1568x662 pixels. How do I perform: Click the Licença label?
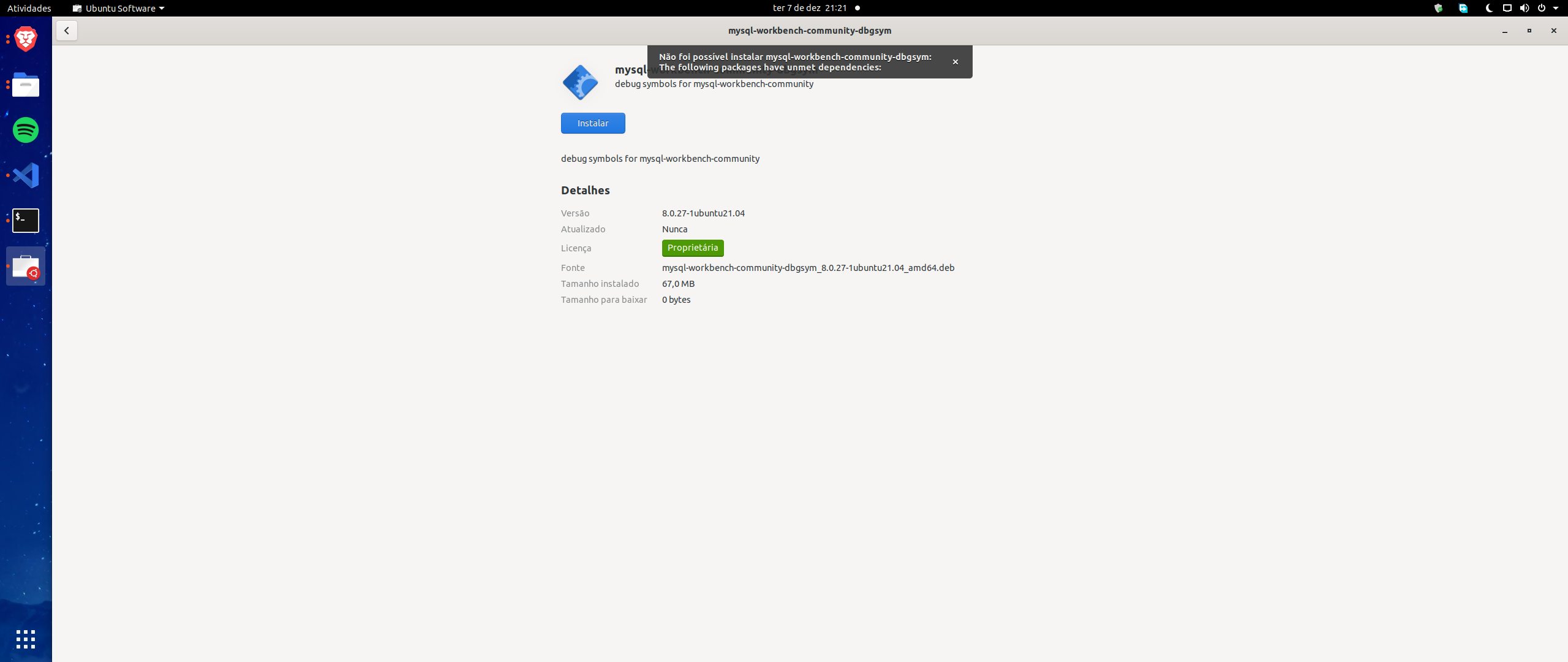coord(576,248)
